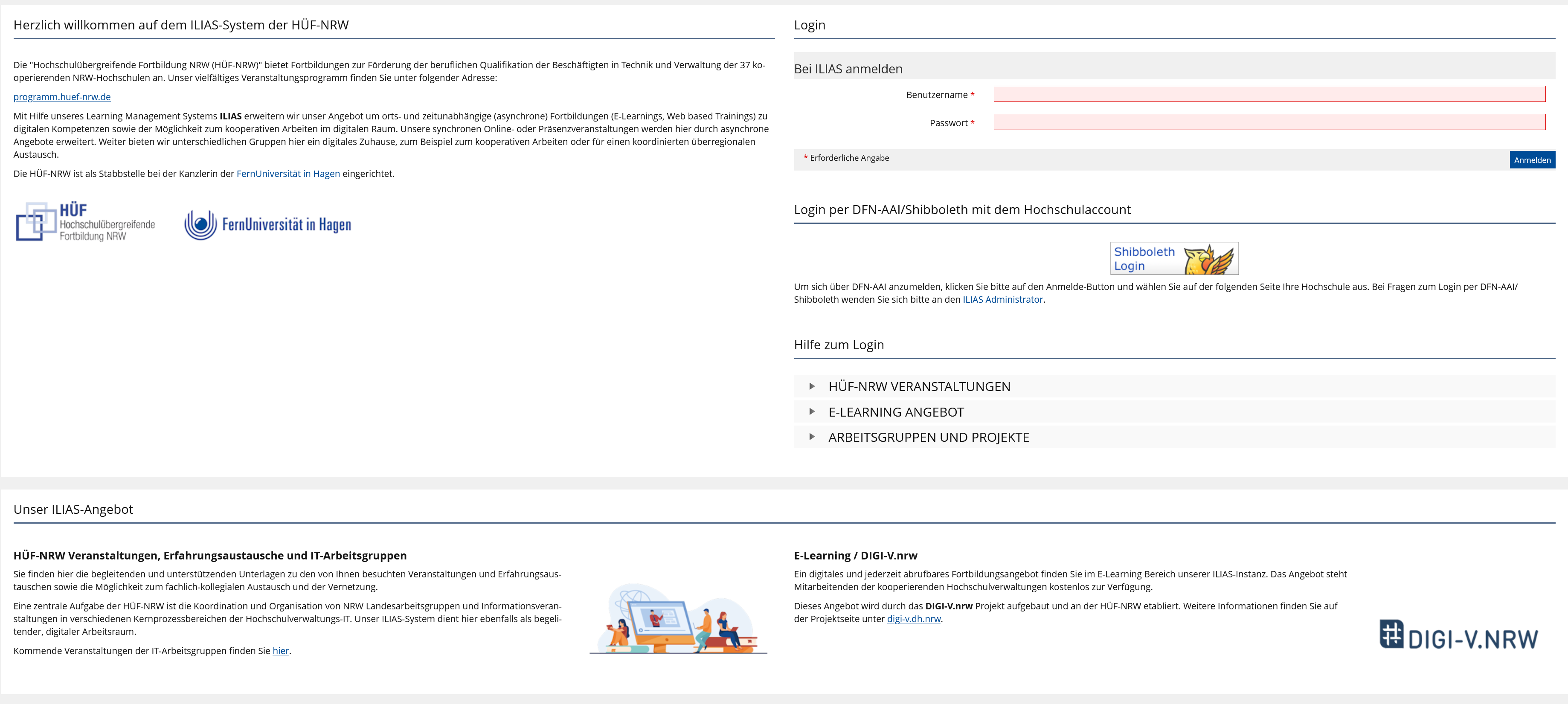
Task: Click the 'HÜF-NRW Veranstaltungen, Erfahrungsaustausche' subheading
Action: pos(210,556)
